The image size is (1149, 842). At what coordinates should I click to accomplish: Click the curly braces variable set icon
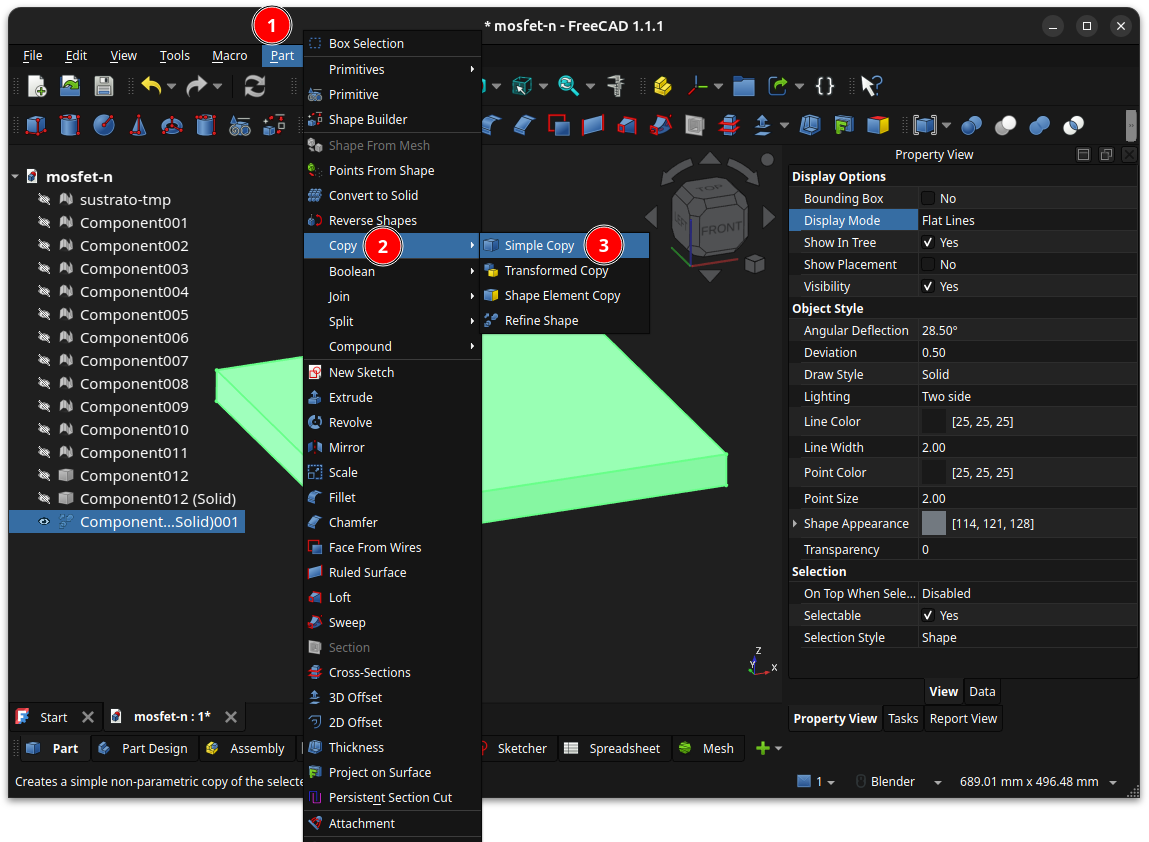(x=825, y=86)
